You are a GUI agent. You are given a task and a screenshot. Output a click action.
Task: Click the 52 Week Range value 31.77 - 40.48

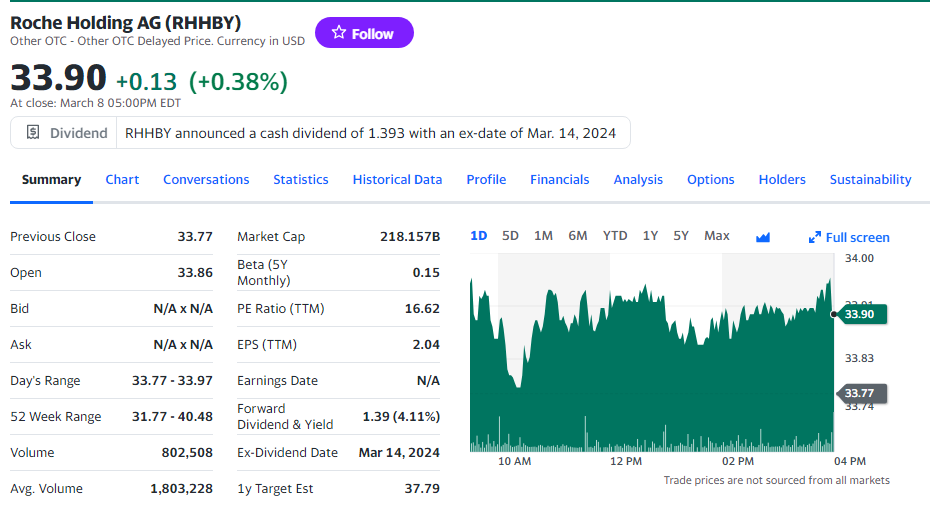coord(172,417)
